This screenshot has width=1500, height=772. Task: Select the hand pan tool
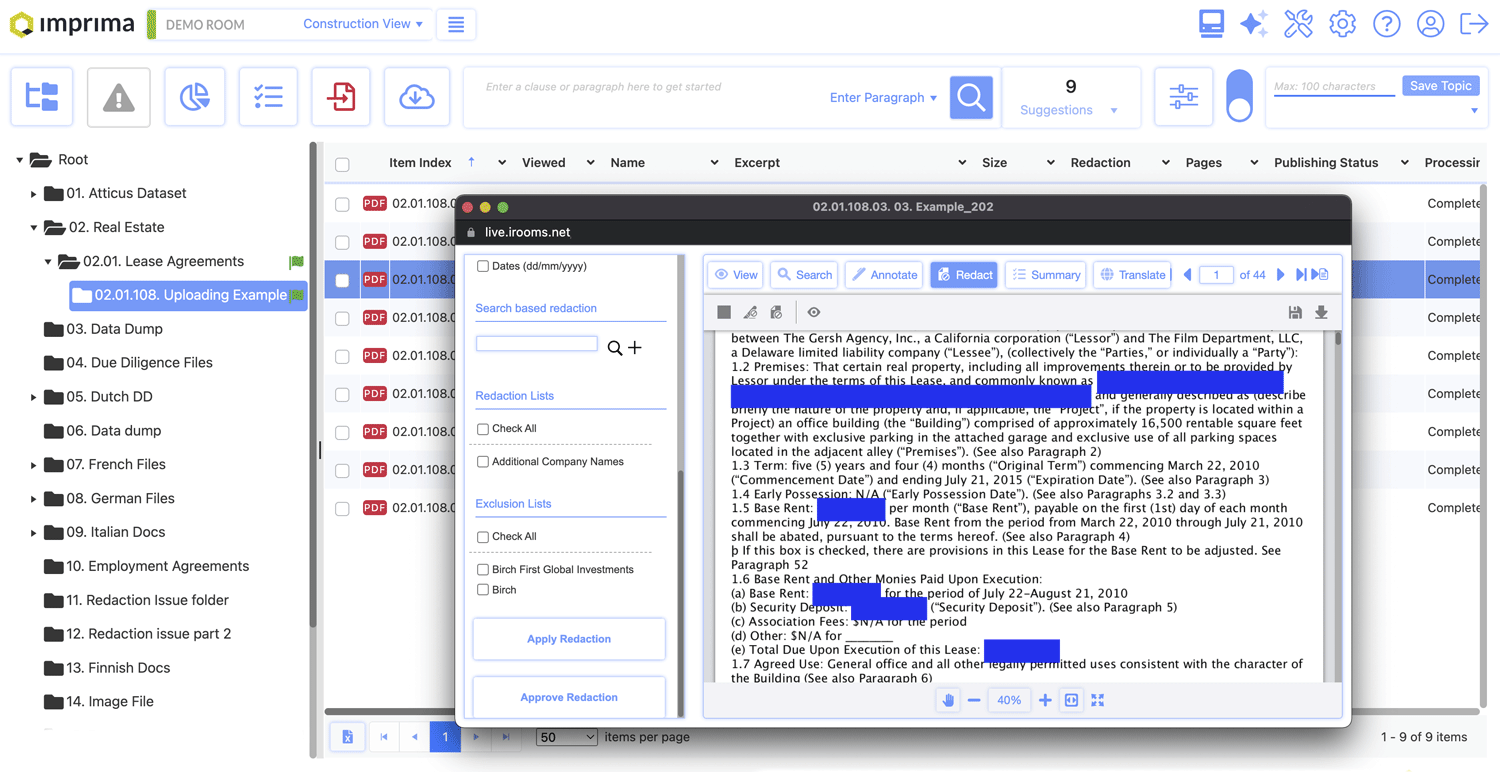[x=947, y=700]
